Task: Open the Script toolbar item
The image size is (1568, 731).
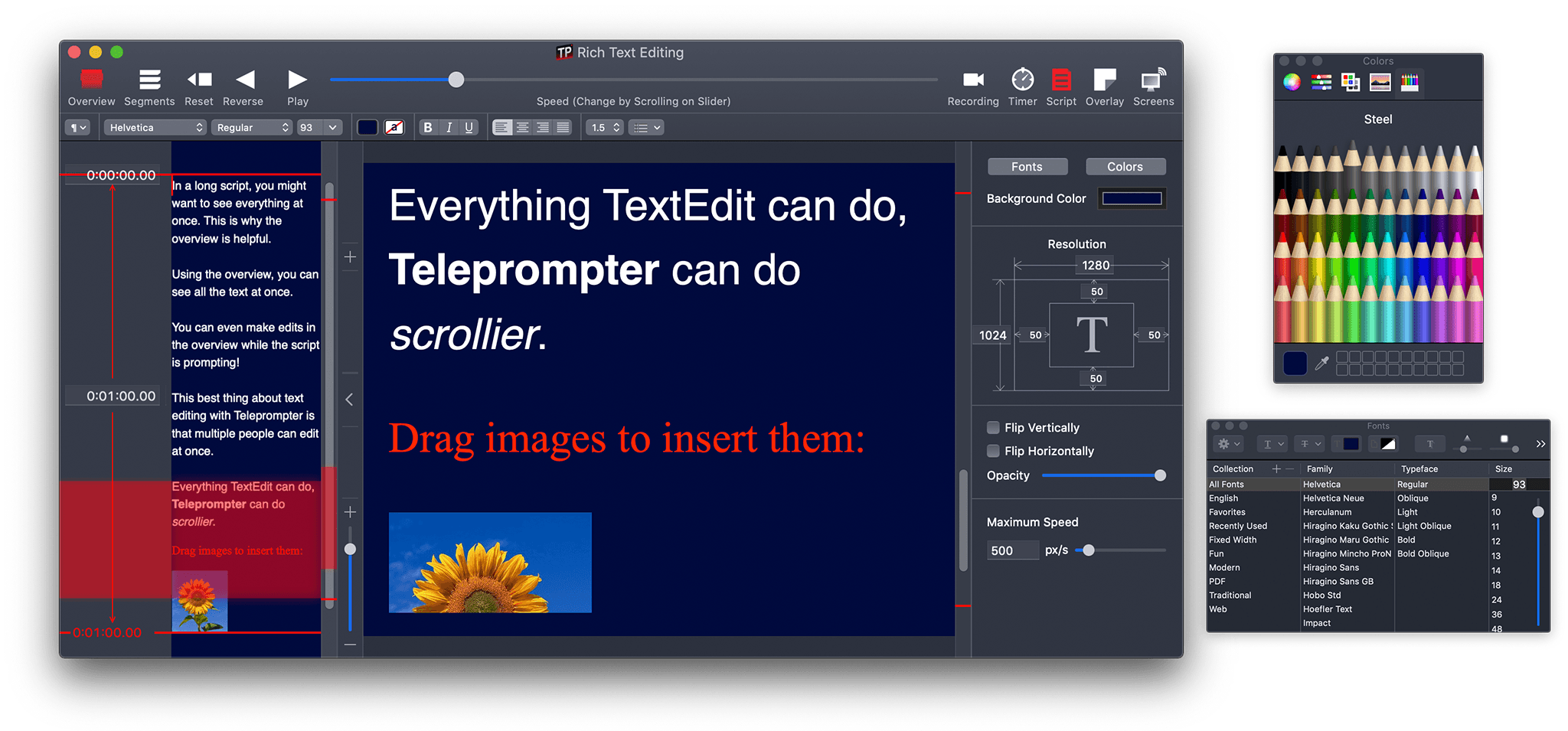Action: click(x=1061, y=87)
